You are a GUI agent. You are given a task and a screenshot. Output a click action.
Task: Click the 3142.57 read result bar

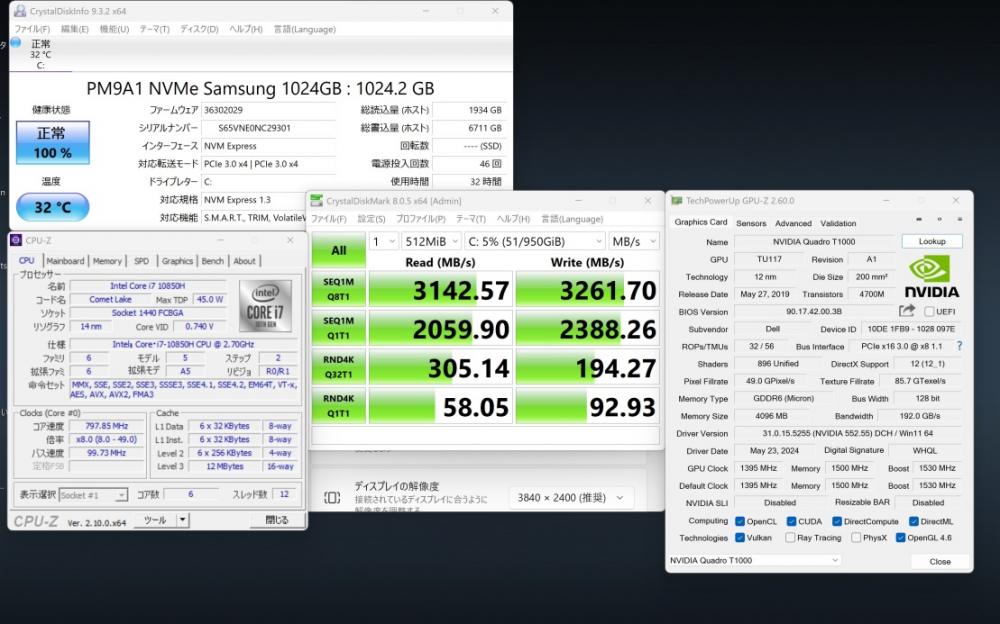pos(441,290)
